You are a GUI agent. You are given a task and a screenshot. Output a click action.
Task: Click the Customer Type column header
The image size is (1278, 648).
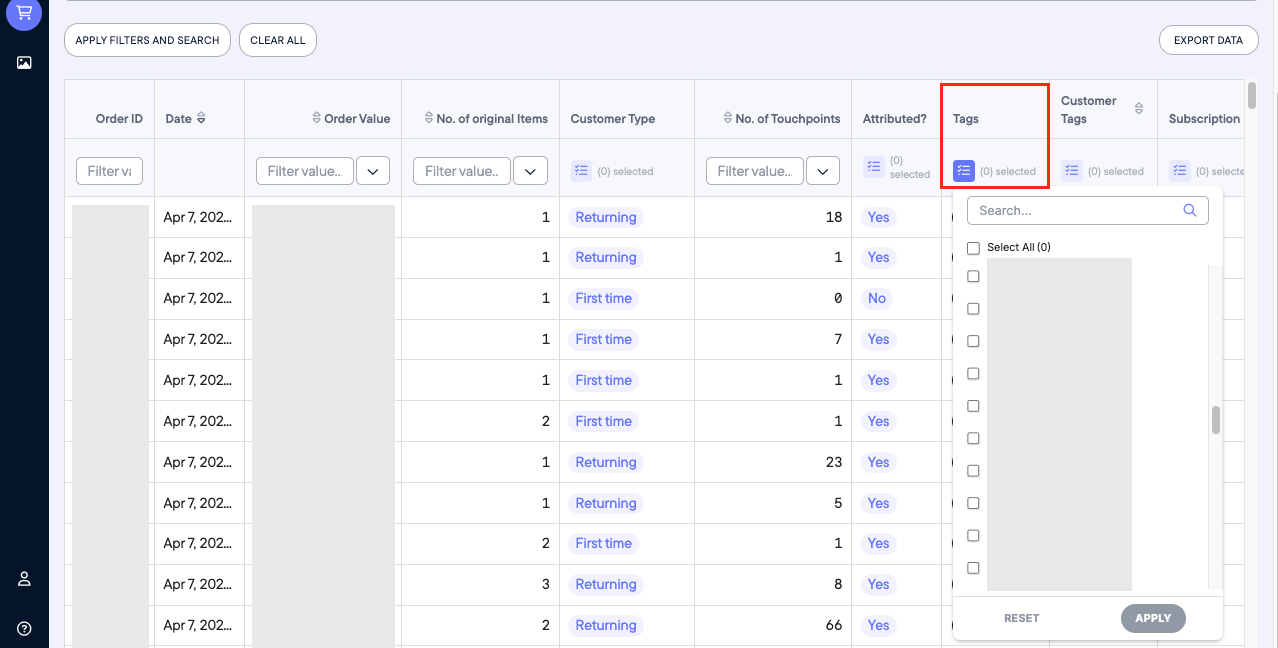pos(613,118)
